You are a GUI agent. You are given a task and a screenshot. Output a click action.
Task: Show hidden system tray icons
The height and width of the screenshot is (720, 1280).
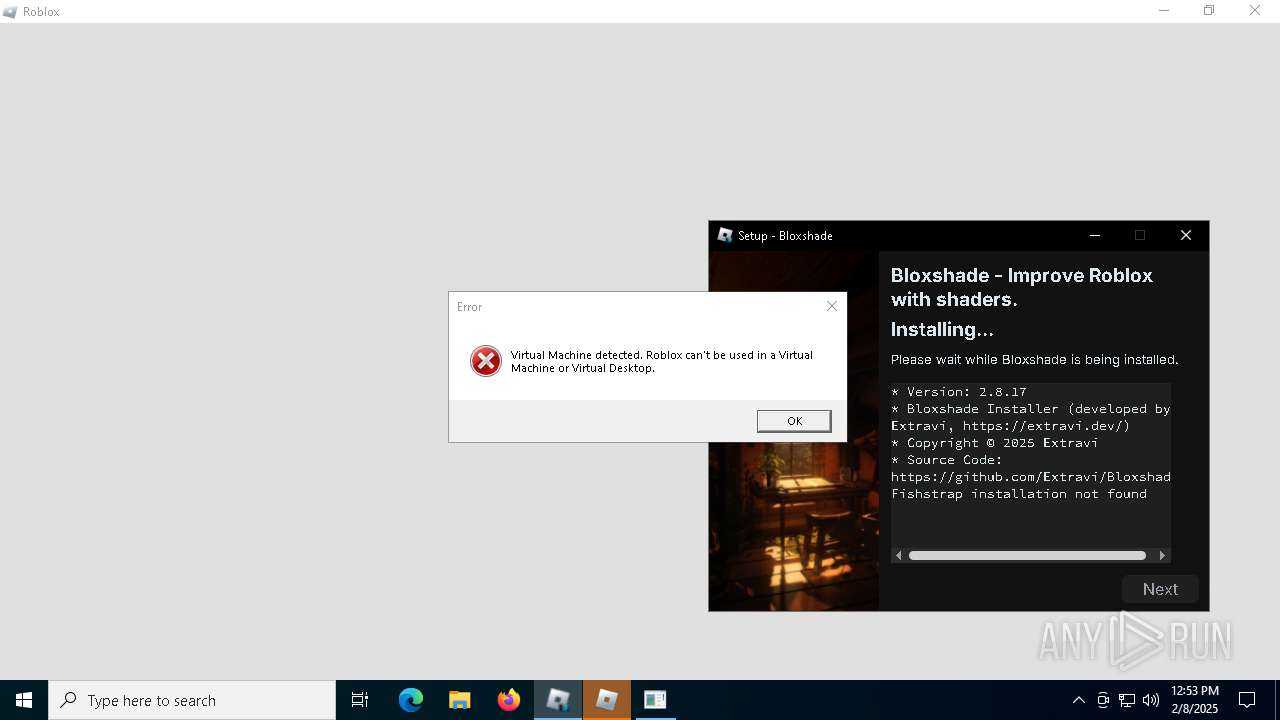(x=1078, y=700)
